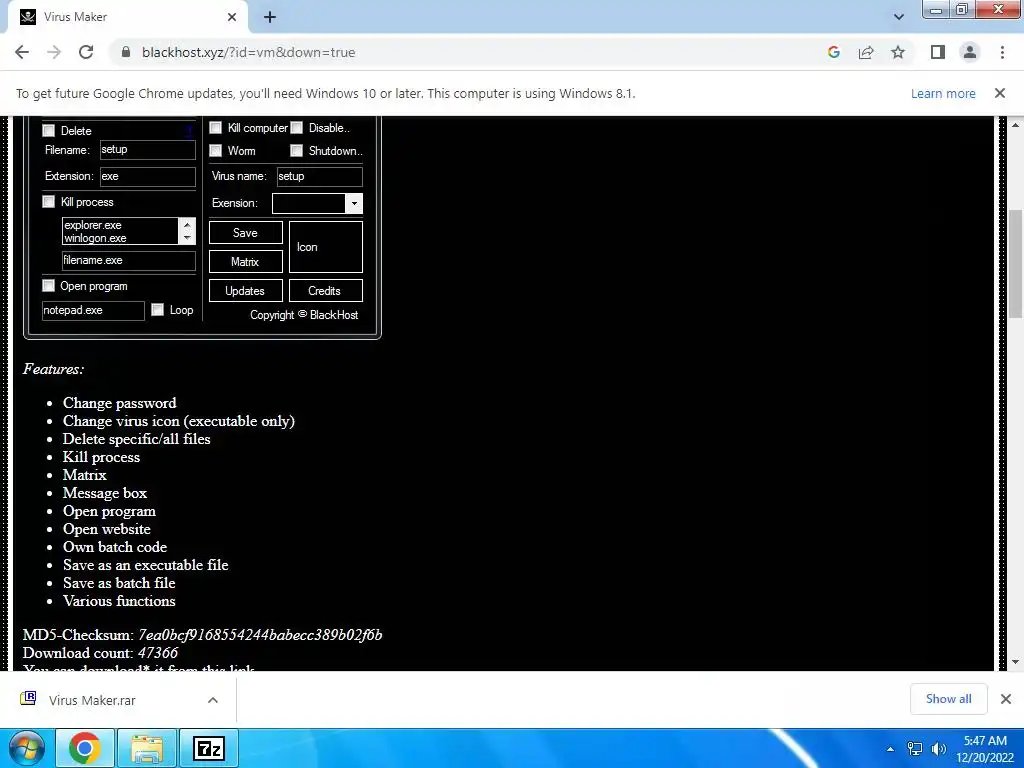Screen dimensions: 1024x768
Task: Click the Virus Maker.rar file icon
Action: 28,699
